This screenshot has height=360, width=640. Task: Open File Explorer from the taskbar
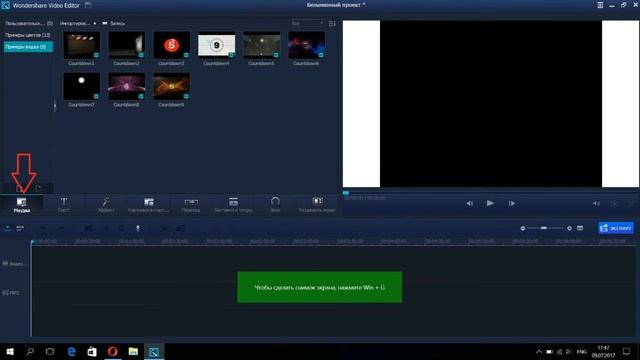coord(133,351)
